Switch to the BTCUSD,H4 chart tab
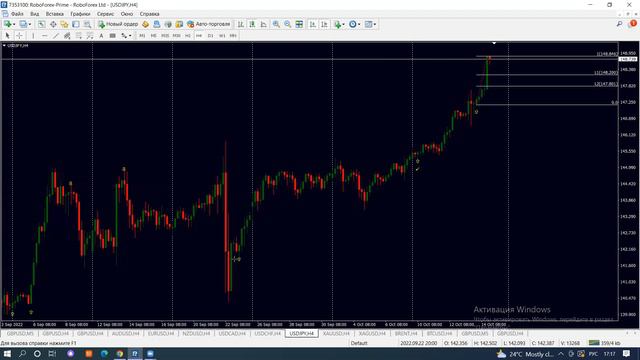This screenshot has width=640, height=360. (439, 333)
